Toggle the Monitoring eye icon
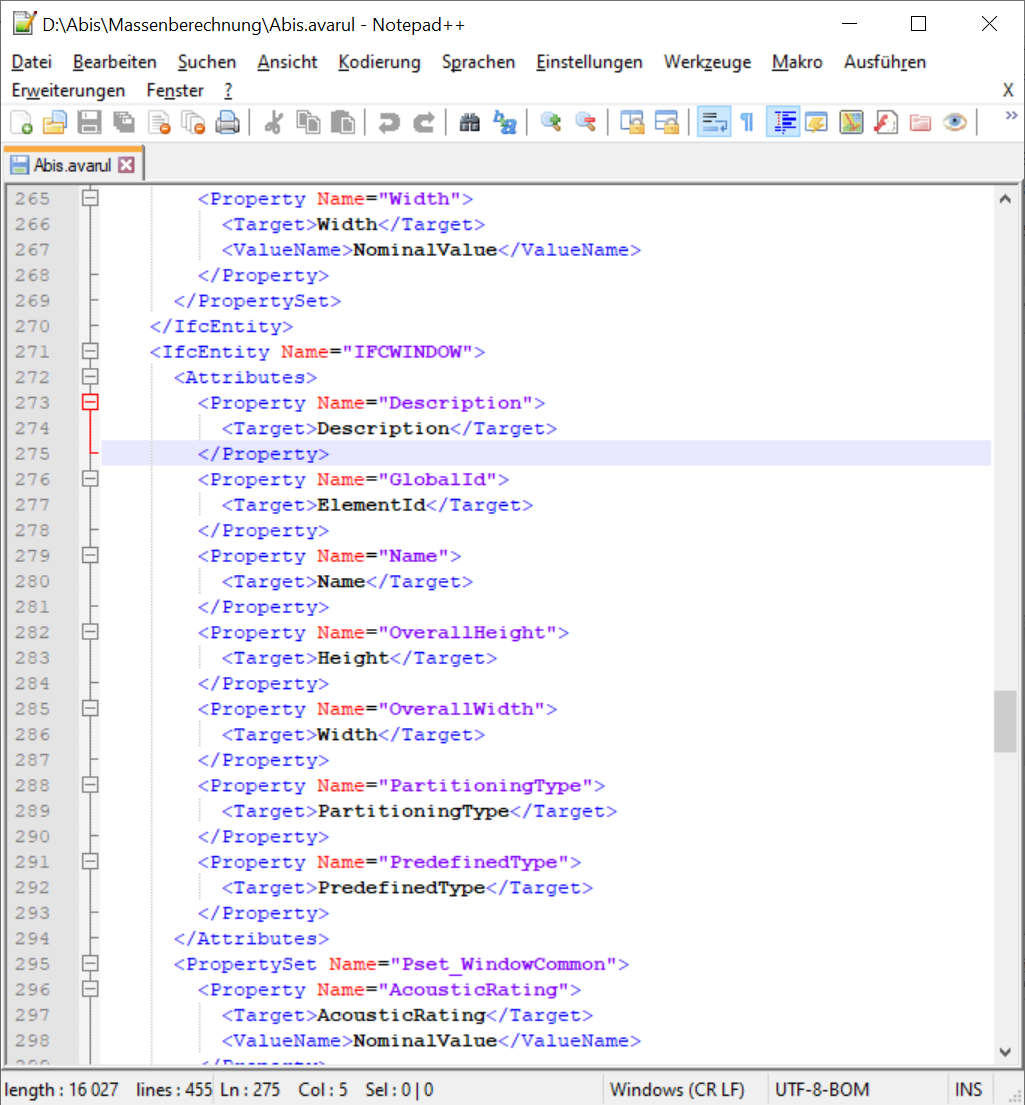The image size is (1025, 1105). point(955,123)
